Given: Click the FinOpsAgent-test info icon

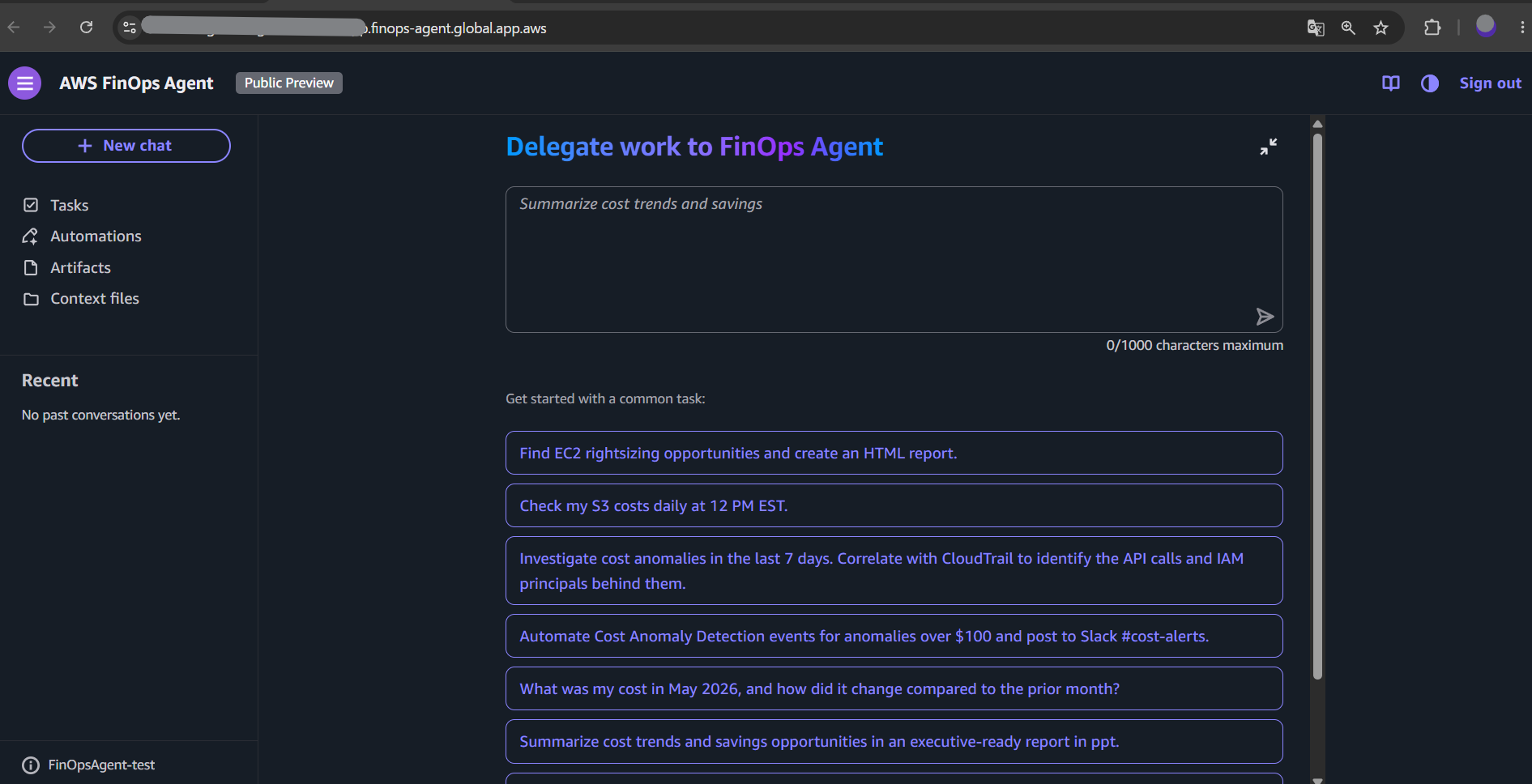Looking at the screenshot, I should [31, 765].
